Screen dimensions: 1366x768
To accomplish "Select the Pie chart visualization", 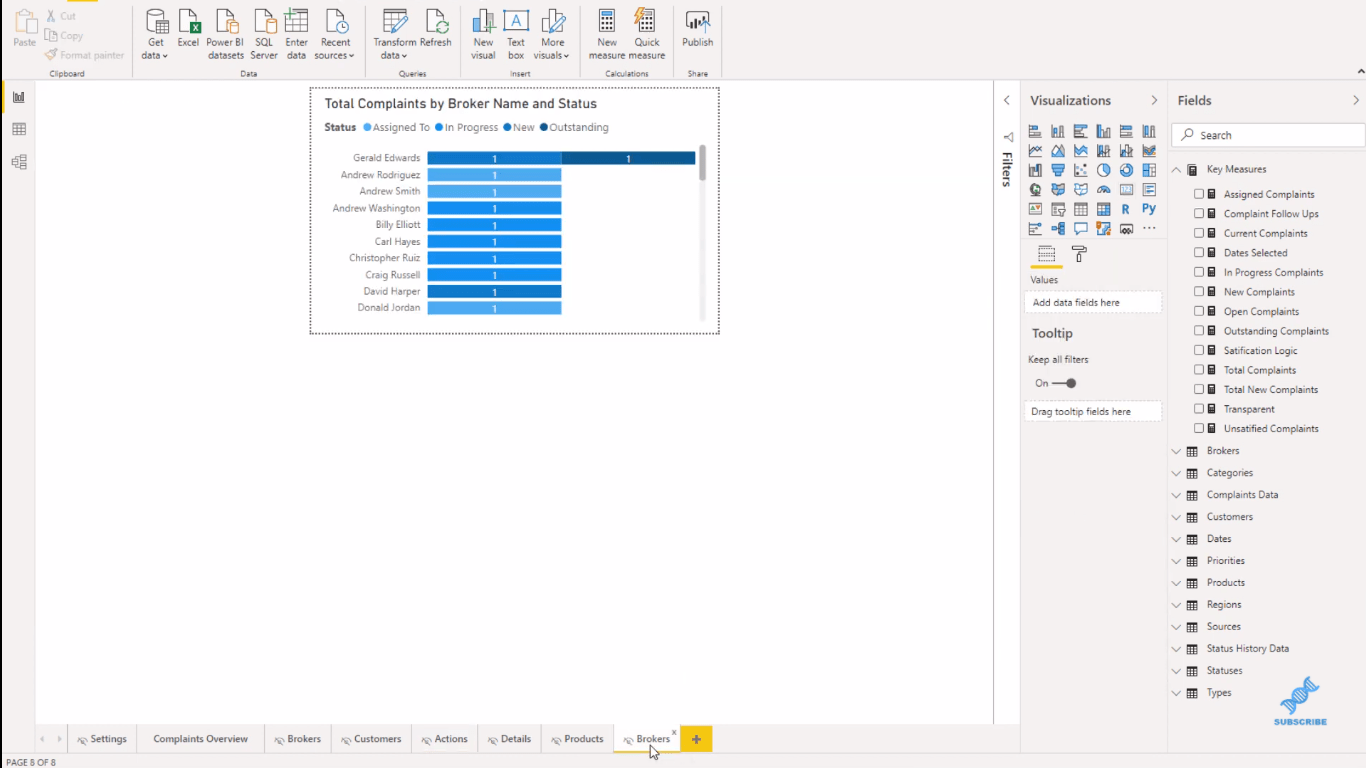I will (1103, 170).
